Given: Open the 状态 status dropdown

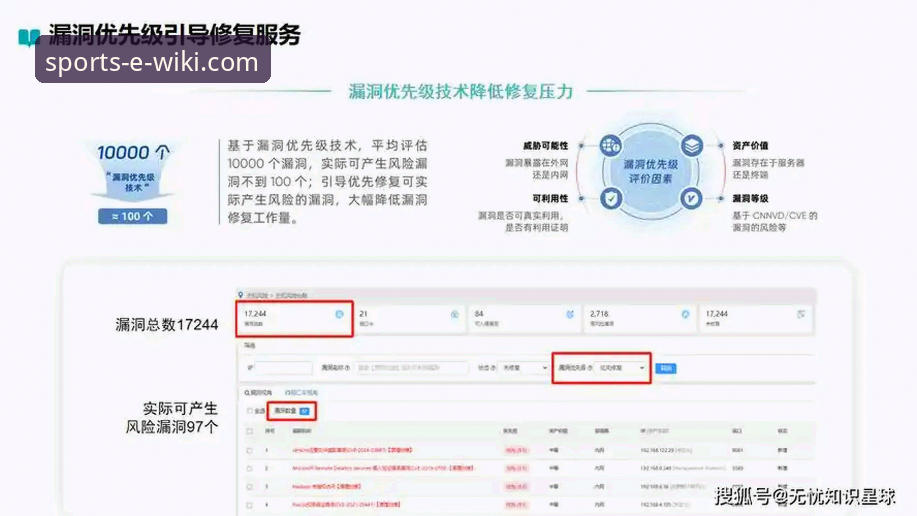Looking at the screenshot, I should tap(525, 368).
